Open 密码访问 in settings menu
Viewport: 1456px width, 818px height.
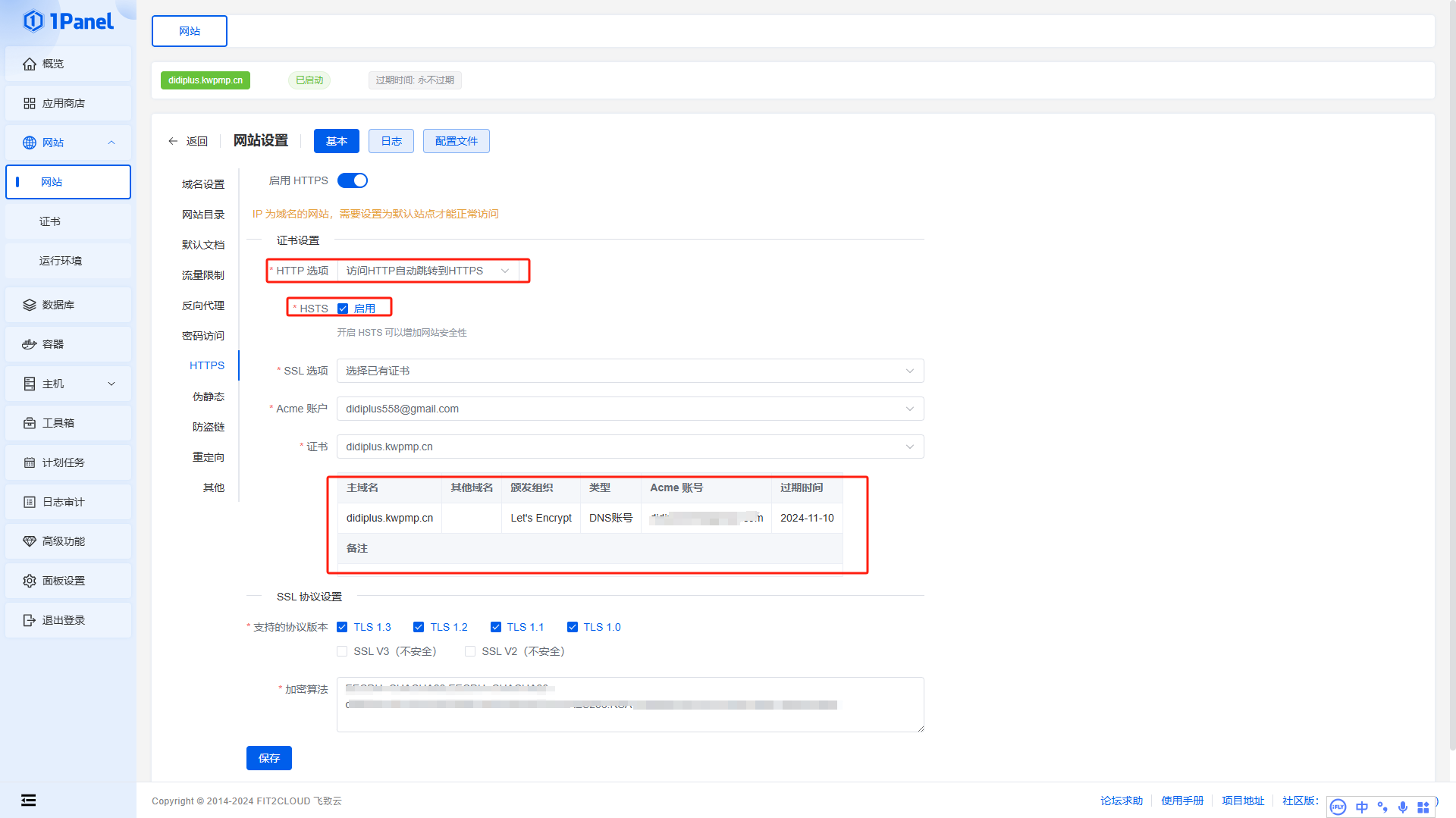(203, 336)
